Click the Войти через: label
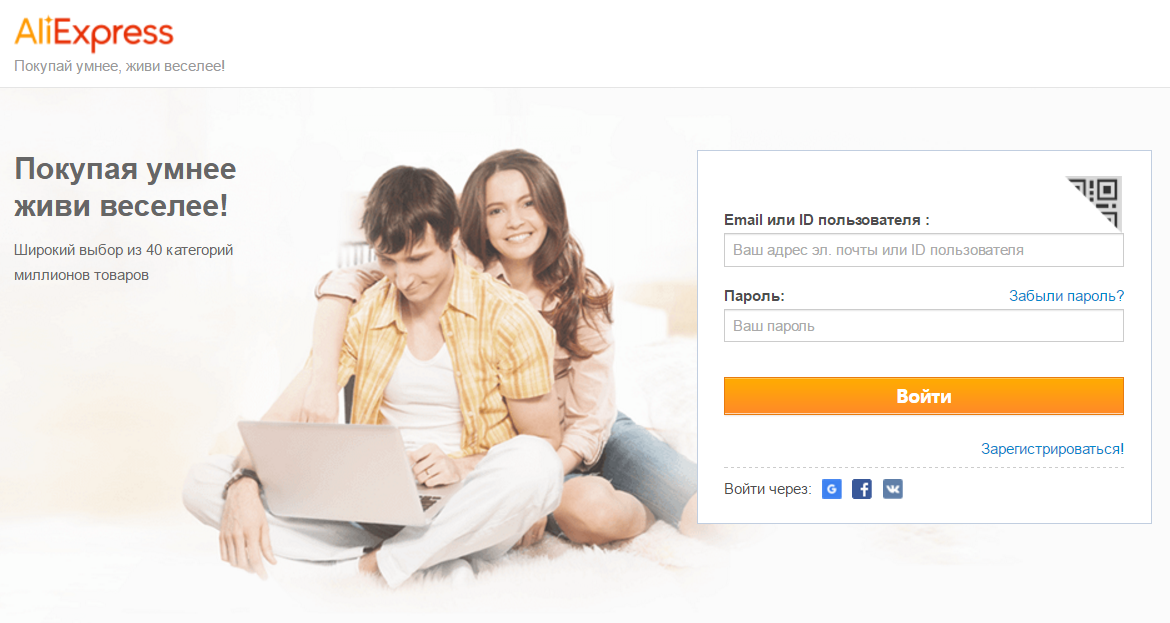 click(767, 489)
